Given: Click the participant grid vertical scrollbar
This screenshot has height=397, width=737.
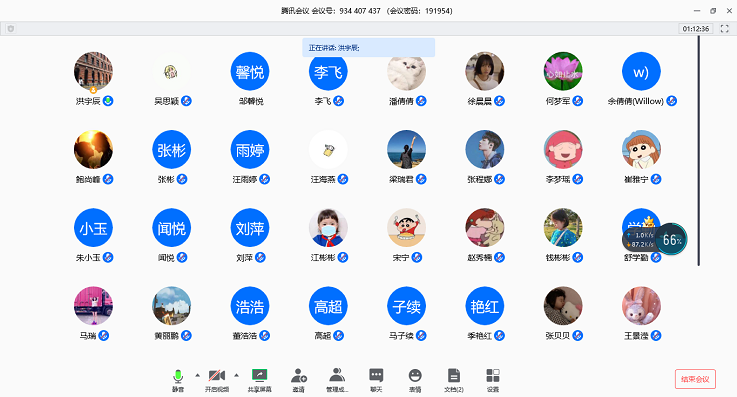Looking at the screenshot, I should (698, 151).
